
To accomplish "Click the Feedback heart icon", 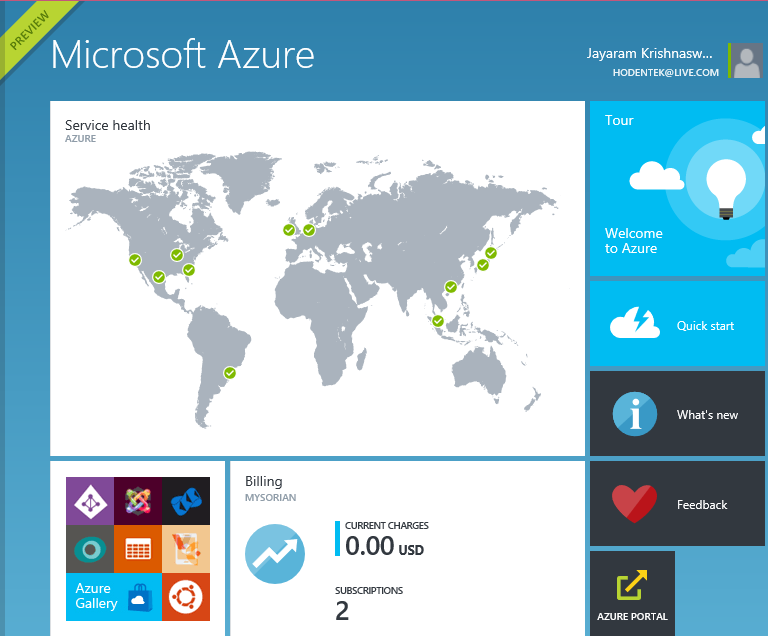I will [634, 504].
